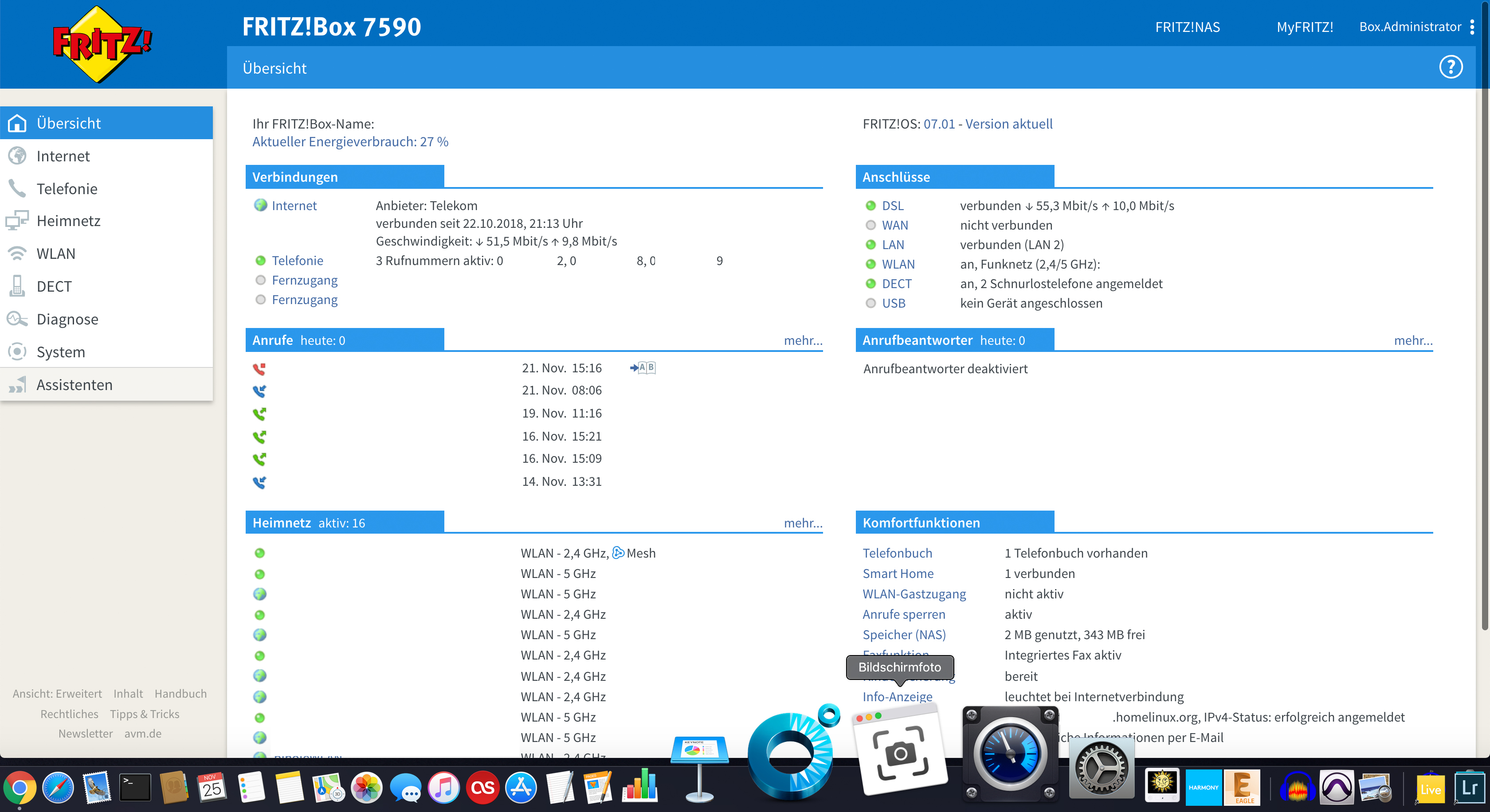Open the Telefonbuch link under Komfortfunktionen
The image size is (1490, 812).
(x=897, y=553)
